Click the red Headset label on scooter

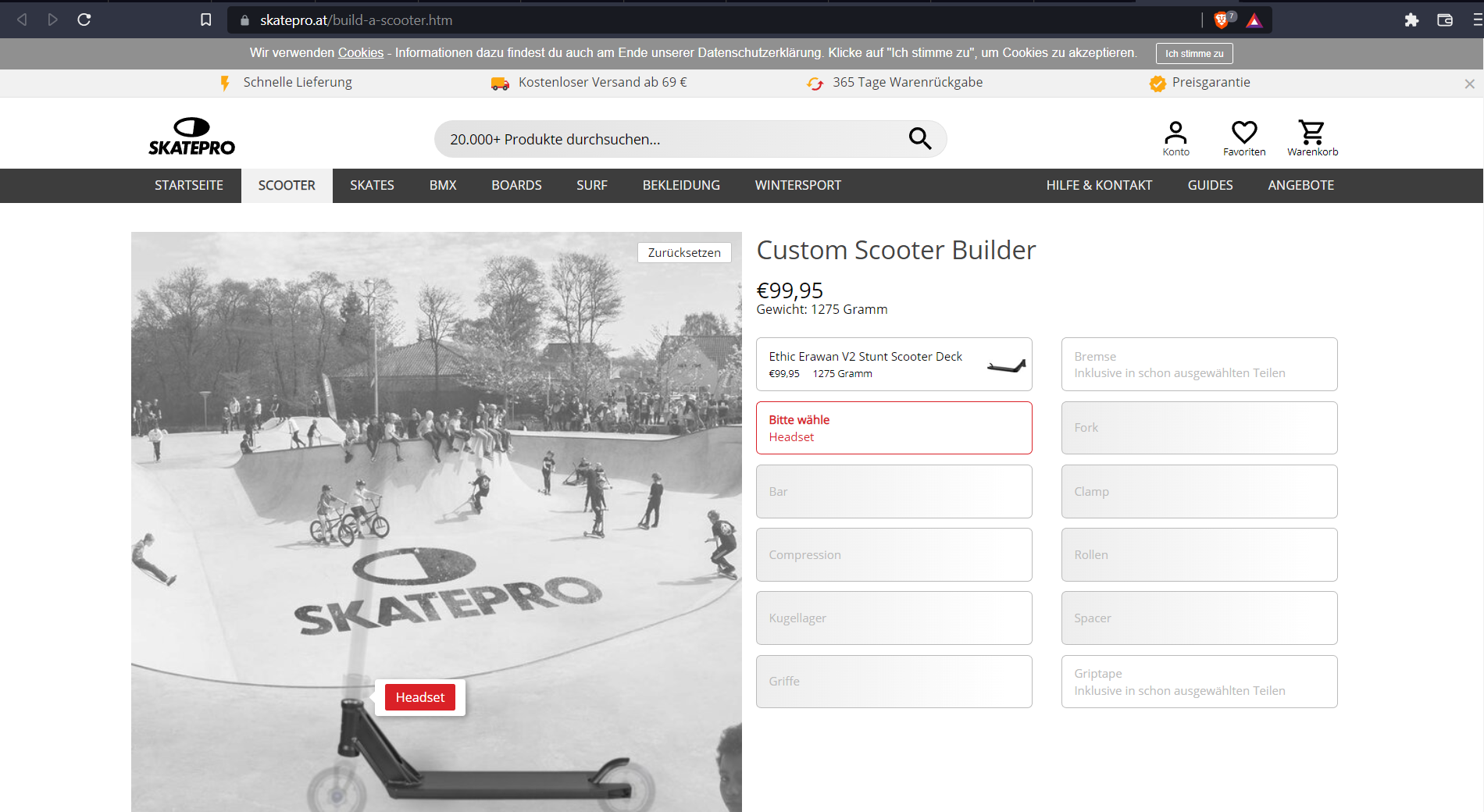coord(420,697)
